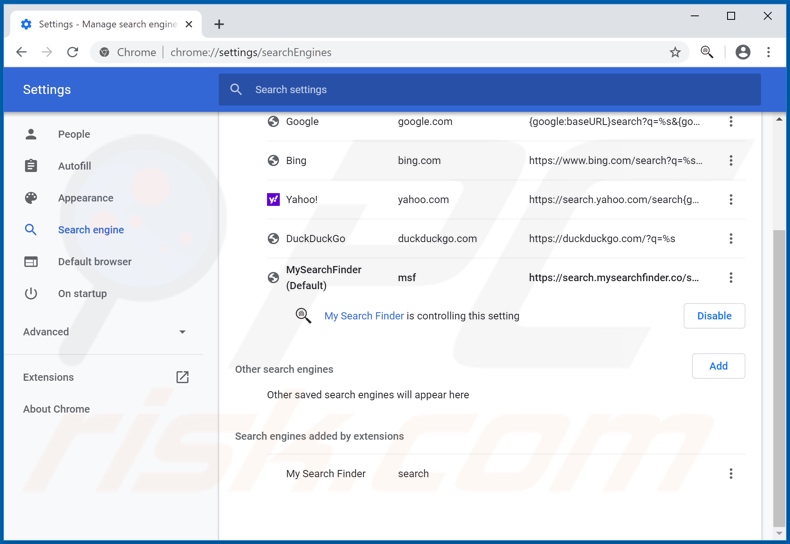Click the Default browser window icon
Image resolution: width=790 pixels, height=544 pixels.
(31, 261)
